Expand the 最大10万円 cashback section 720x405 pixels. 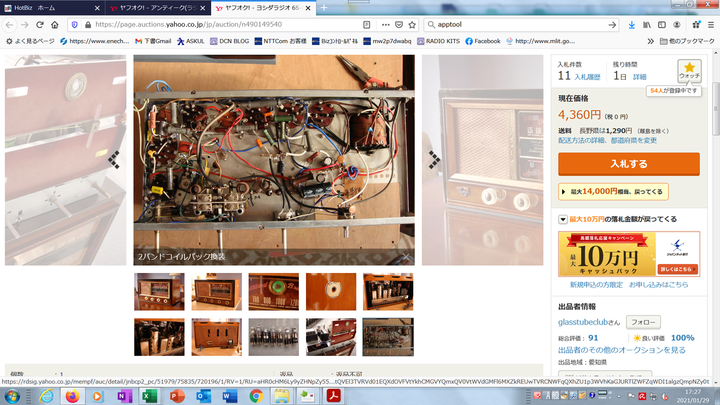click(x=564, y=219)
